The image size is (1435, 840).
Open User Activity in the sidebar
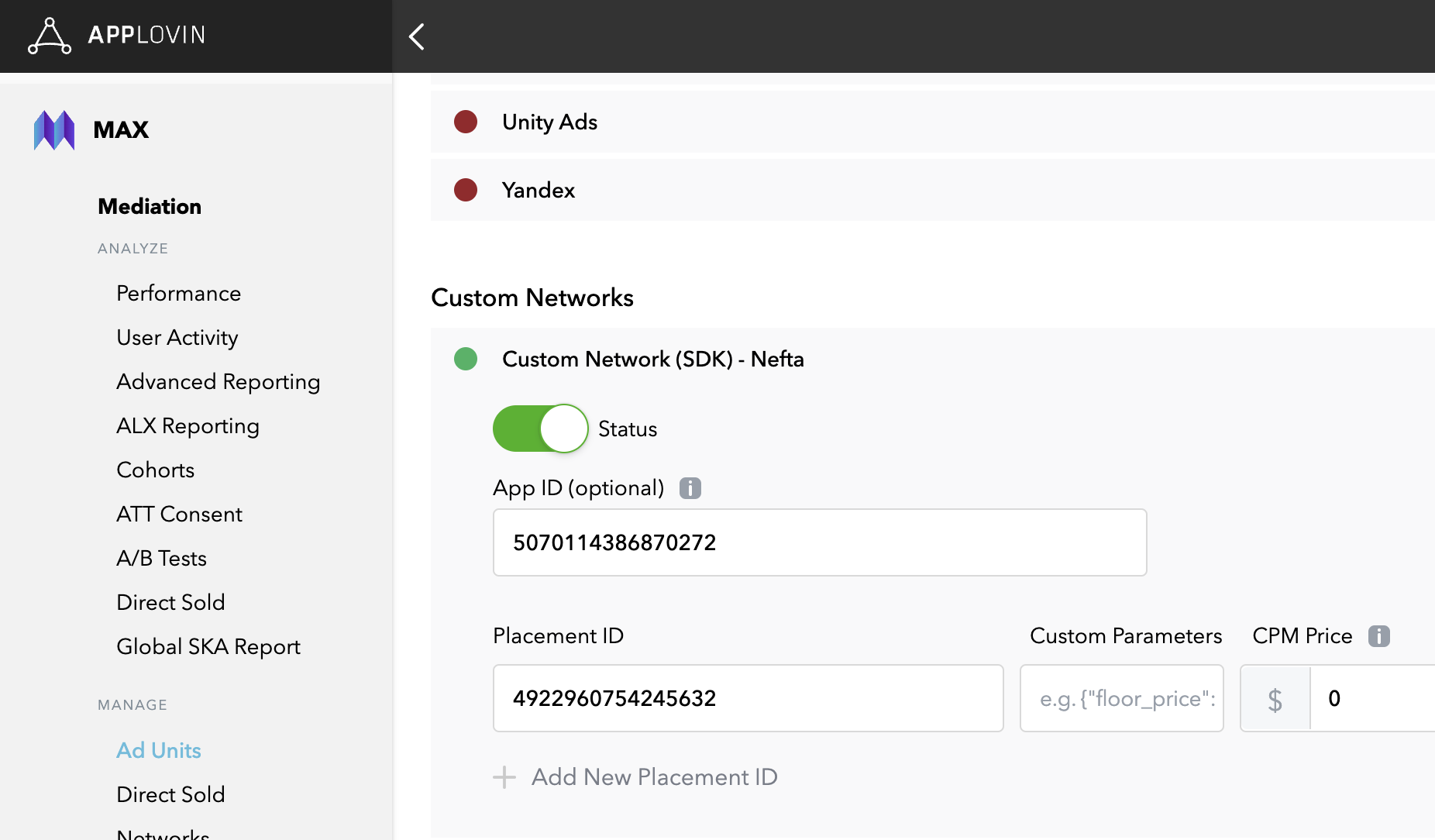point(177,337)
